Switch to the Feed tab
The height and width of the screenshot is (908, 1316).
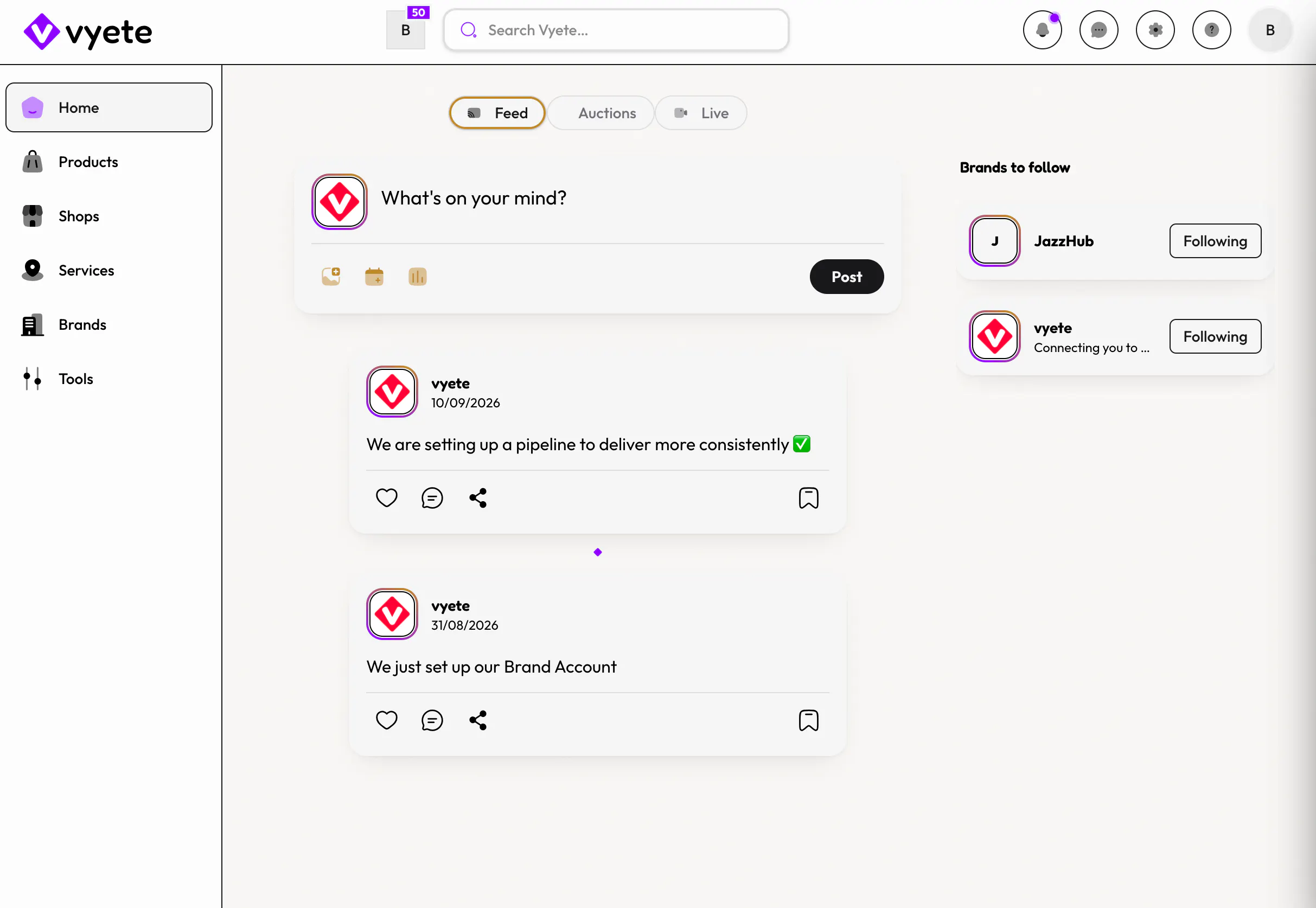(x=497, y=113)
